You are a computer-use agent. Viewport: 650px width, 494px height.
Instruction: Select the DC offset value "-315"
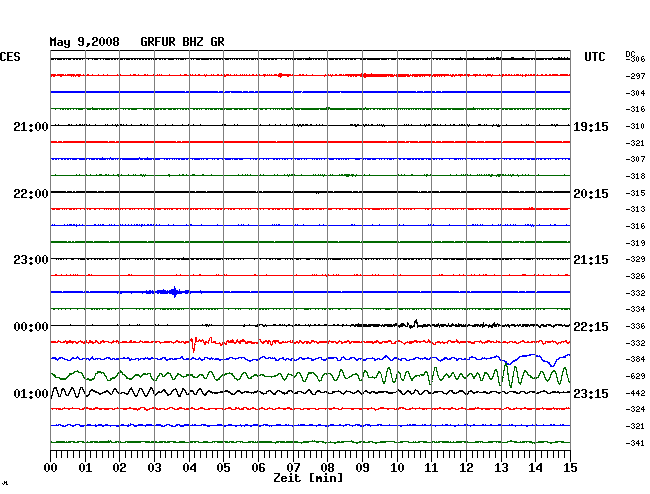635,193
